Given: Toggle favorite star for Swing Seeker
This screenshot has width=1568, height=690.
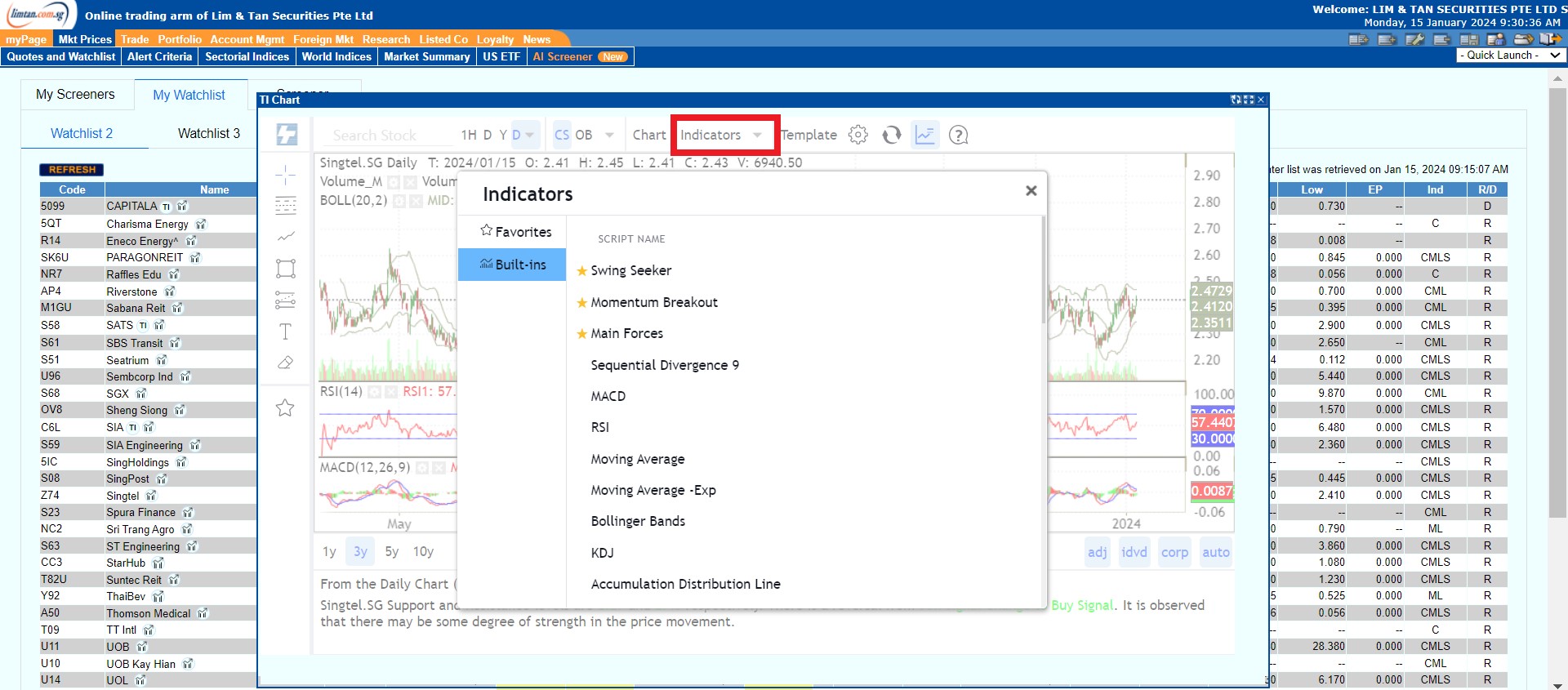Looking at the screenshot, I should pos(582,271).
